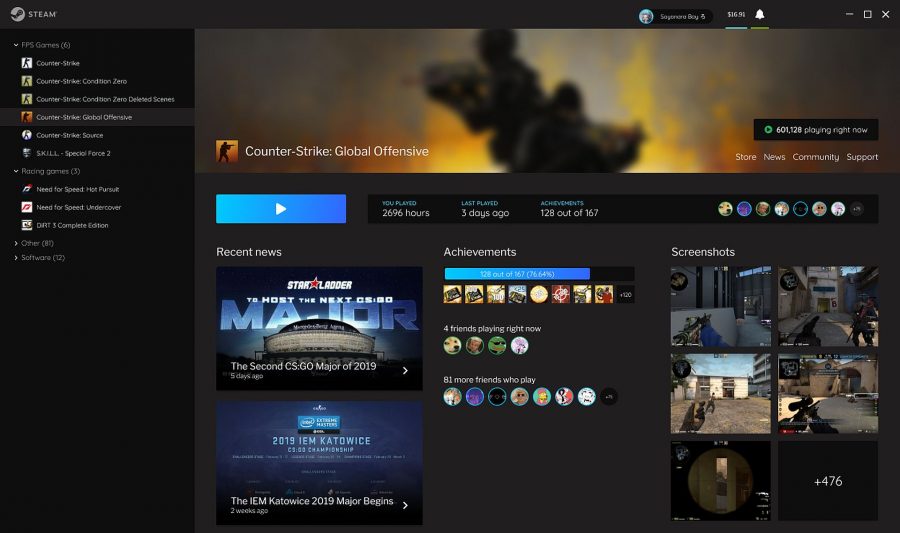
Task: Collapse the FPS Games category
Action: click(16, 45)
